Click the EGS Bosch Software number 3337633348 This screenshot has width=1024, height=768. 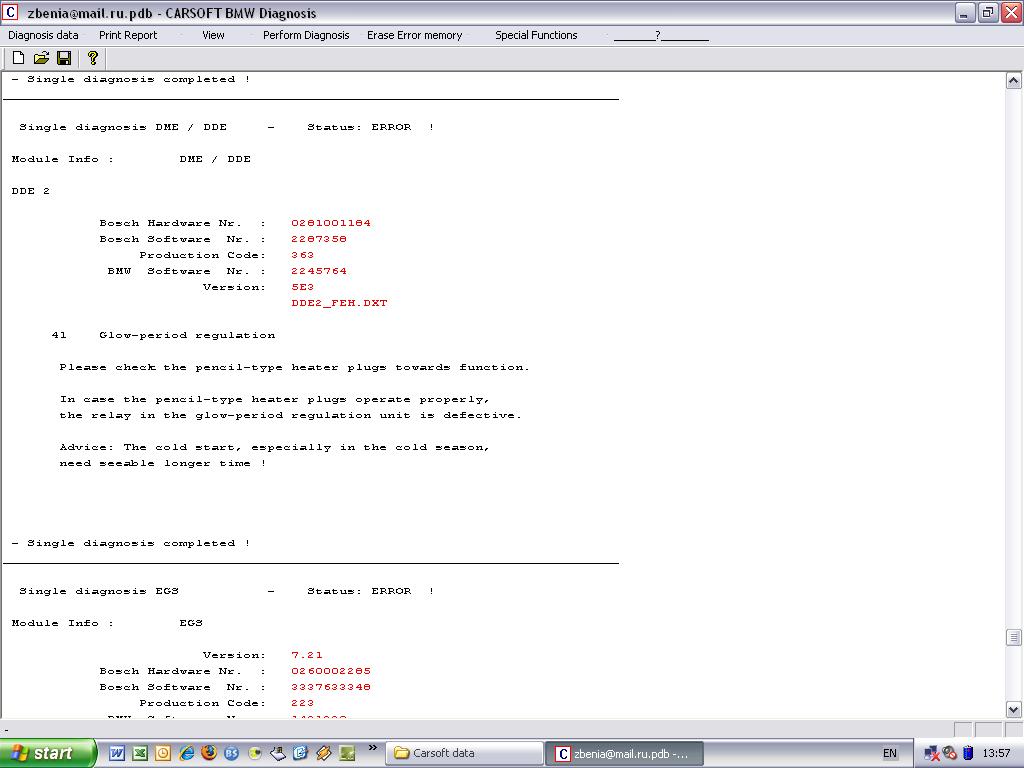point(331,687)
